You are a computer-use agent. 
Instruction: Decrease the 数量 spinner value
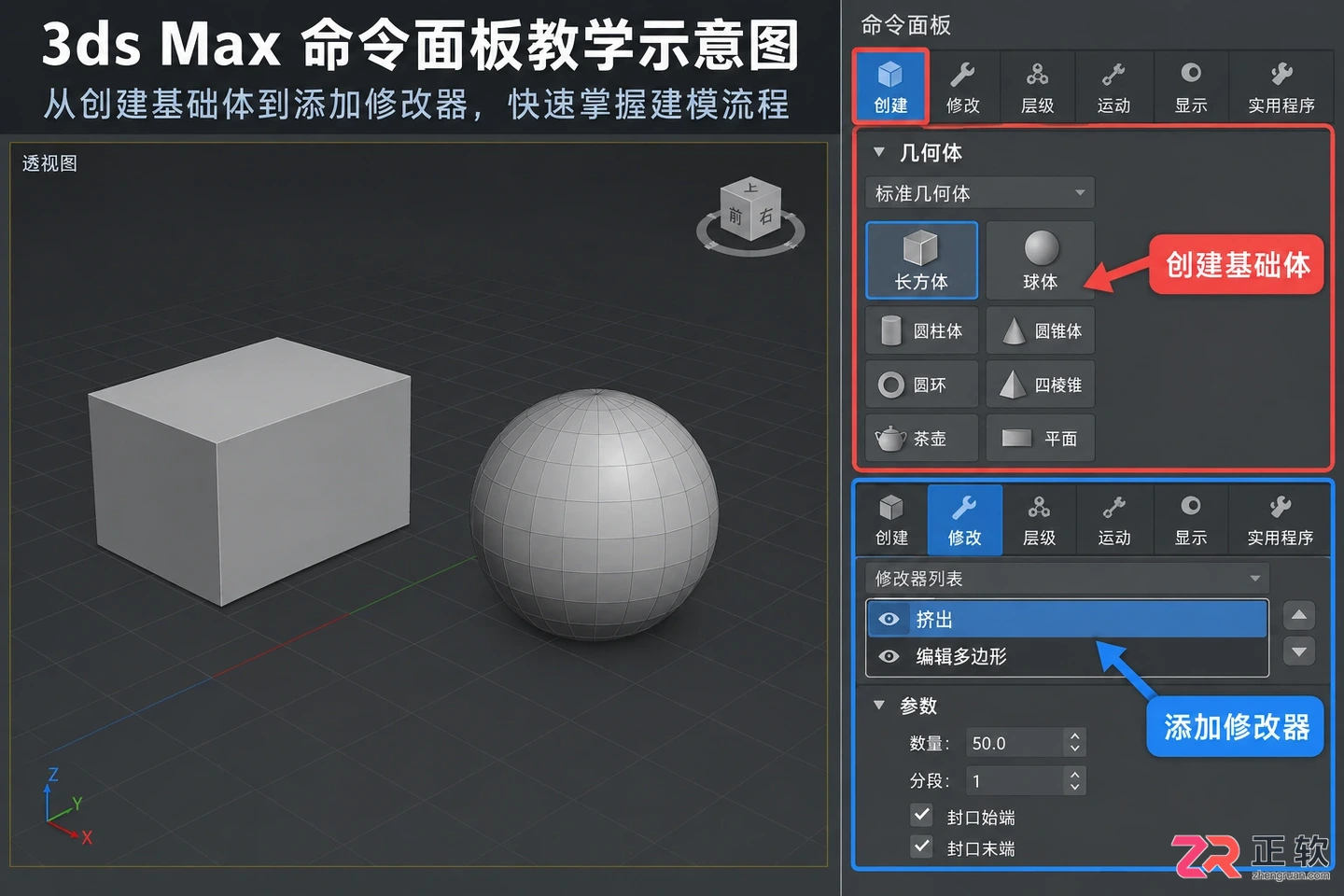1075,749
